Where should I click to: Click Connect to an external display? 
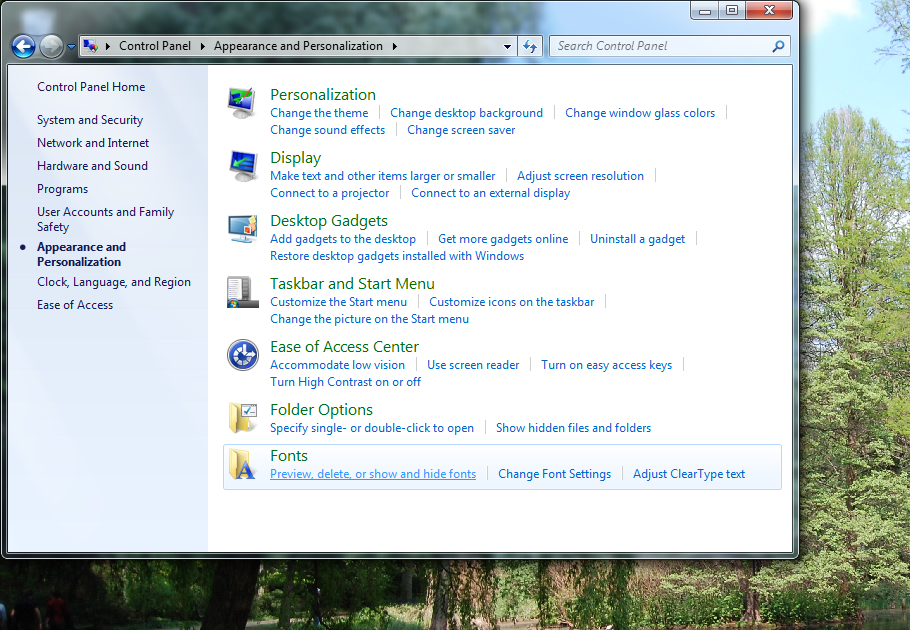click(x=490, y=193)
